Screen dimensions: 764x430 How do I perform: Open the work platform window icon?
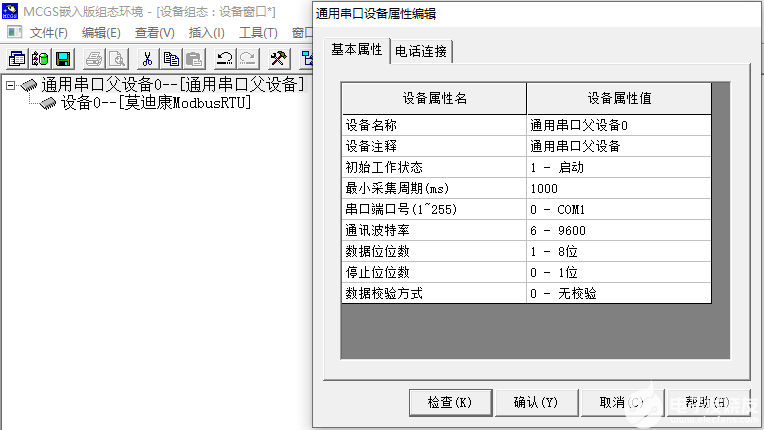tap(17, 59)
